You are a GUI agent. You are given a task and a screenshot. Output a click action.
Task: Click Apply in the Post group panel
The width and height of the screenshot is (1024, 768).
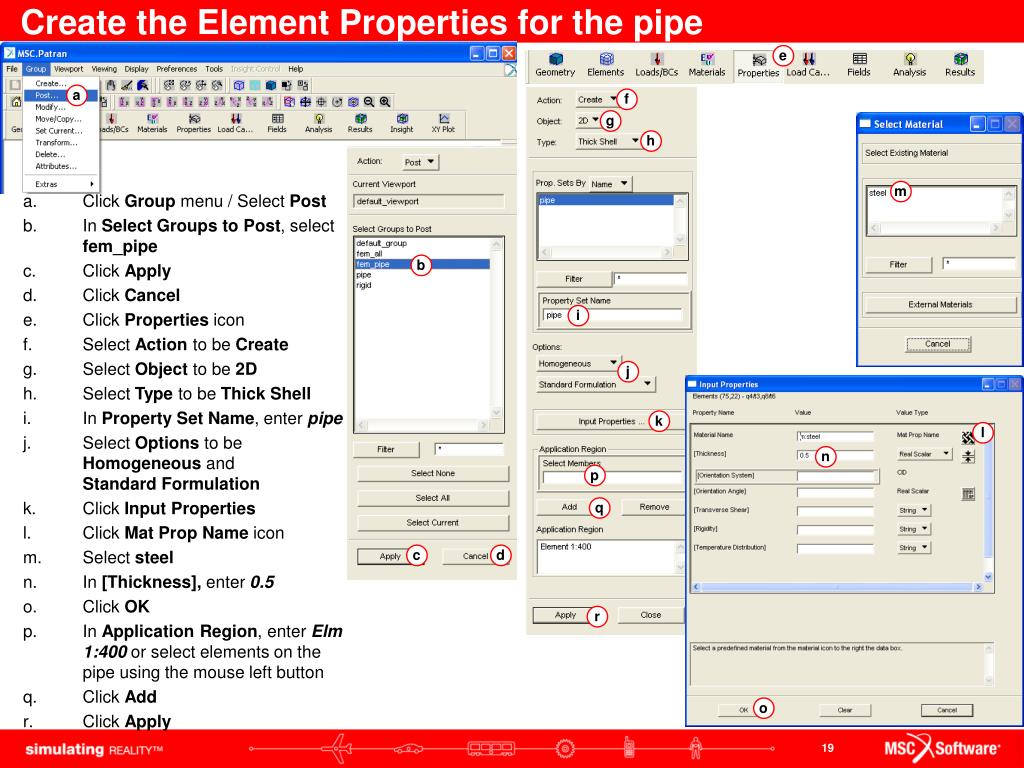(391, 556)
